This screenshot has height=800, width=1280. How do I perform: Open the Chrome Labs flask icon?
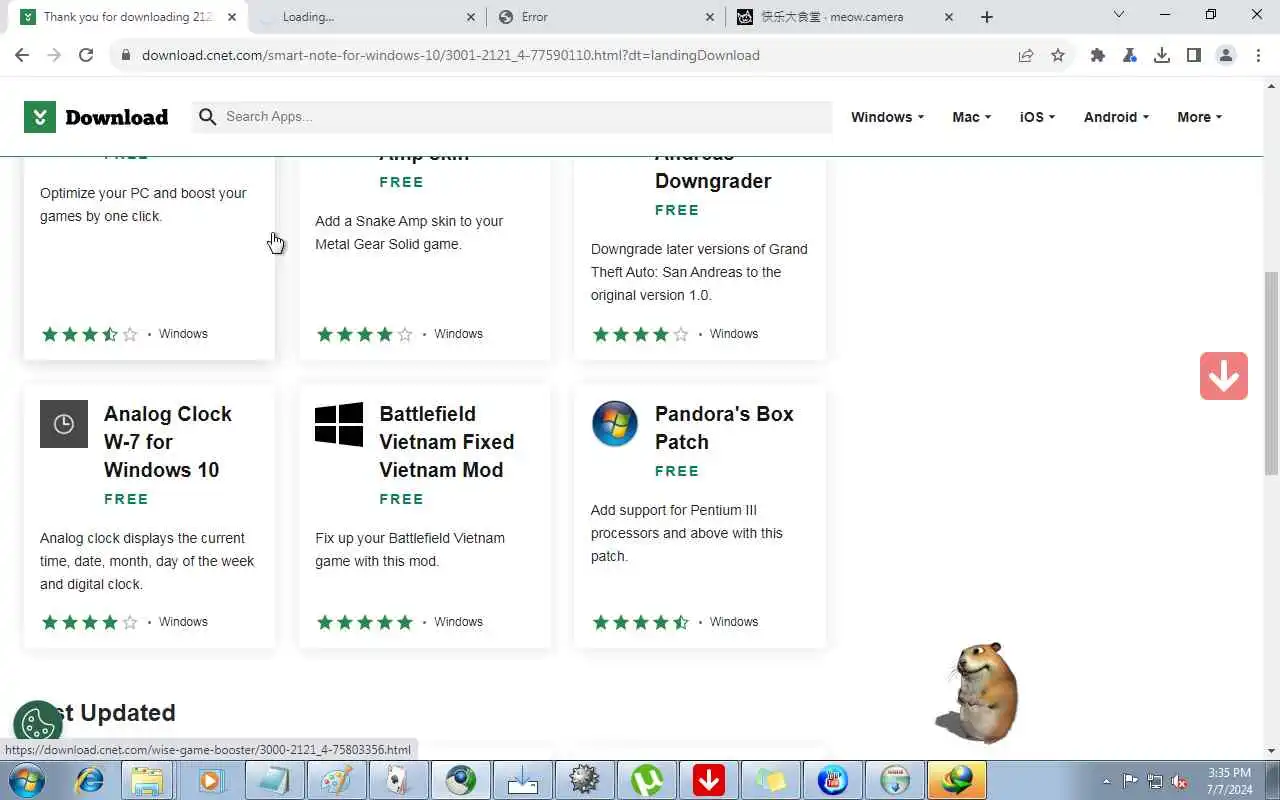[1130, 55]
